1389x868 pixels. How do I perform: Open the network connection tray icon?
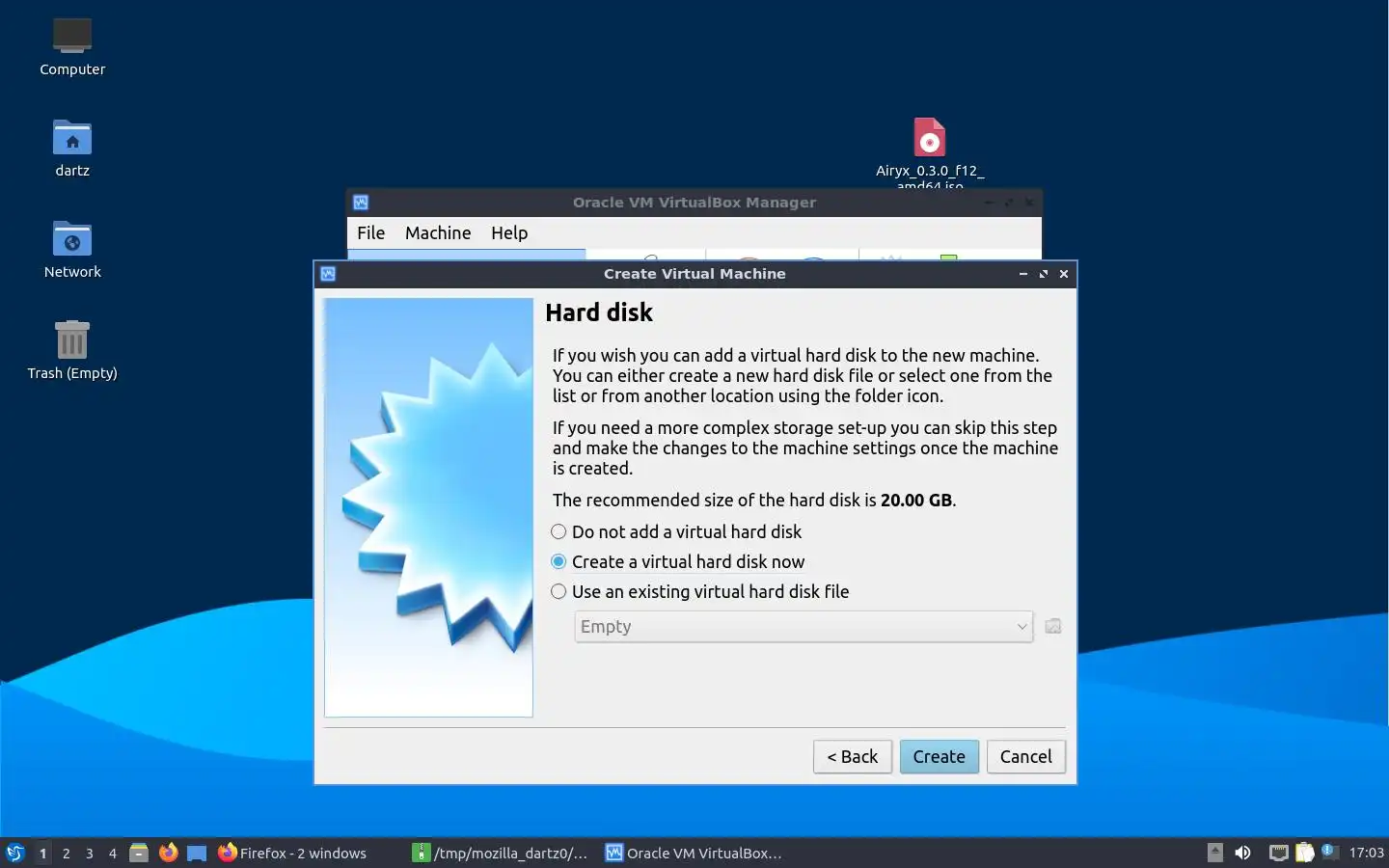(1278, 853)
